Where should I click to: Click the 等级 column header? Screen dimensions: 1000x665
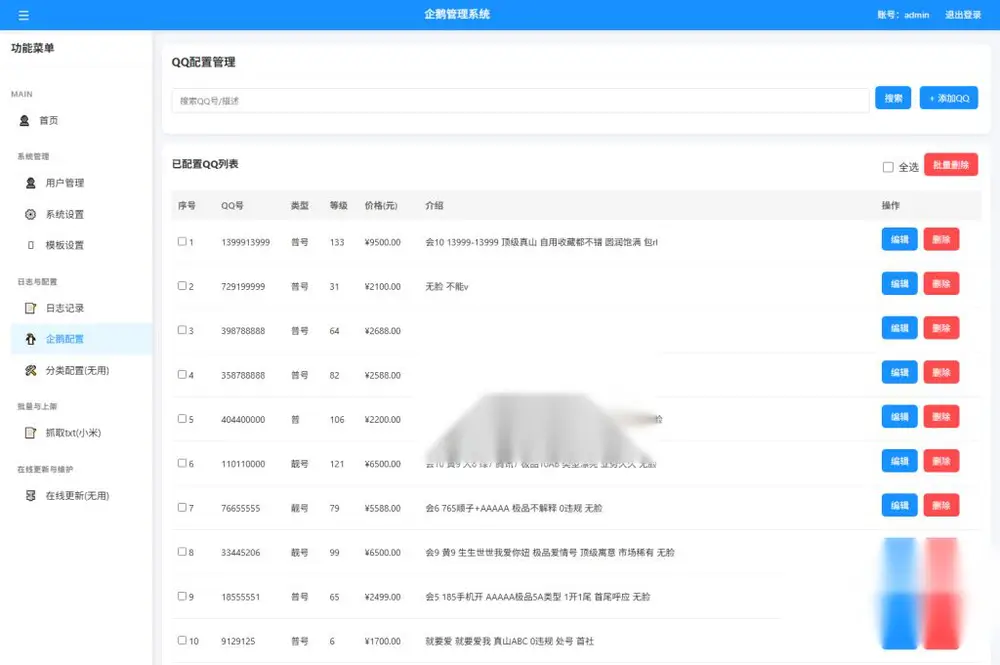(338, 205)
